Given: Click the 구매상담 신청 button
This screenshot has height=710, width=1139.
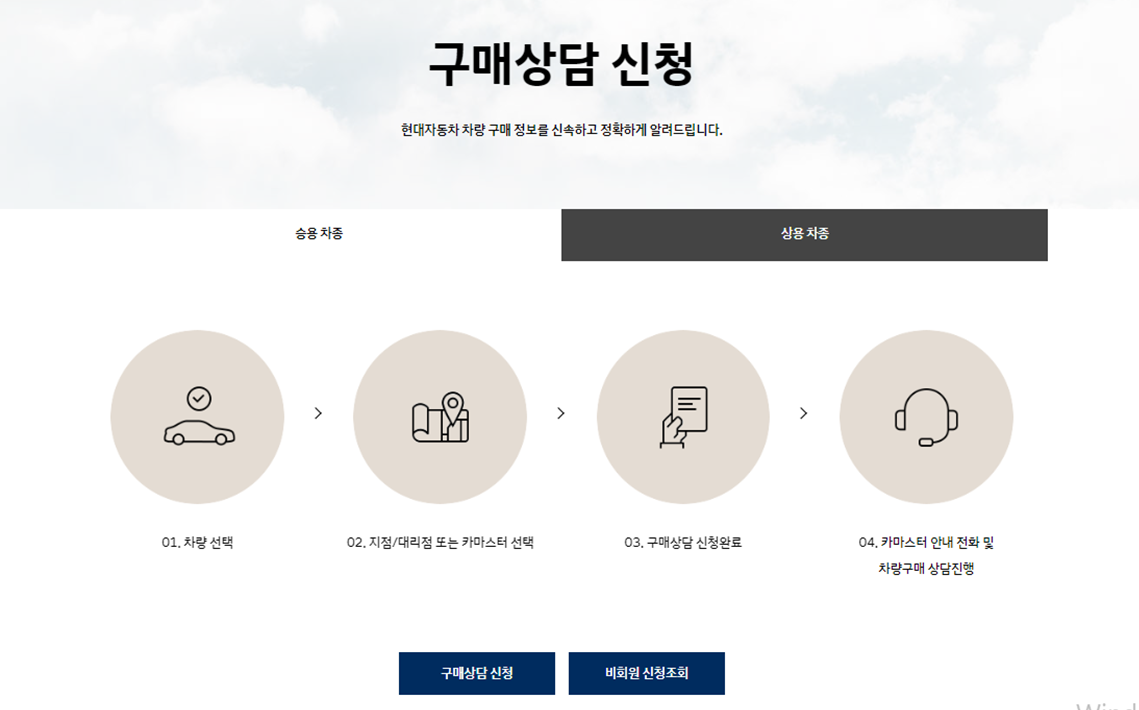Looking at the screenshot, I should click(477, 673).
